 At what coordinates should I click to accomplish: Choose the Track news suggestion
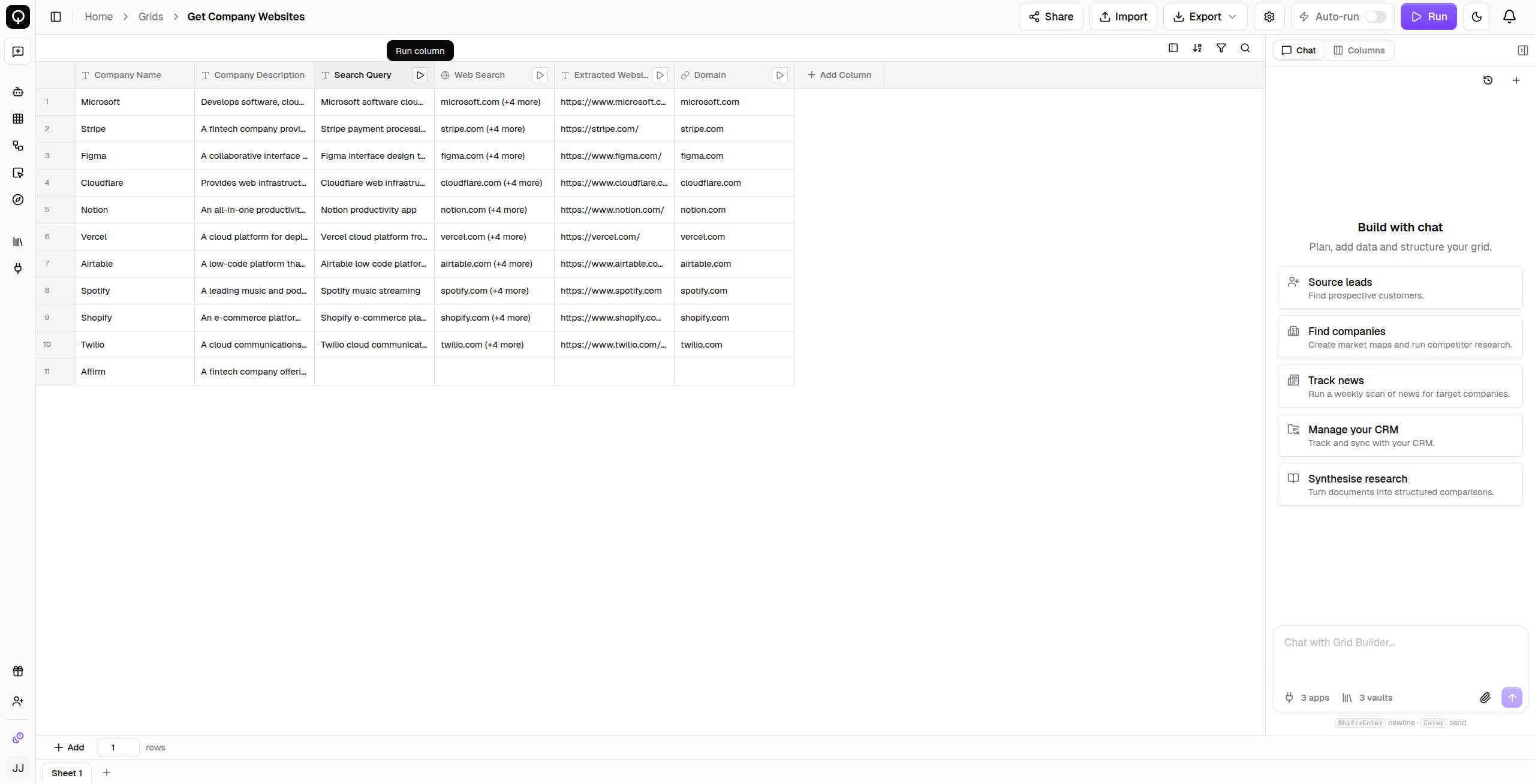pos(1400,386)
